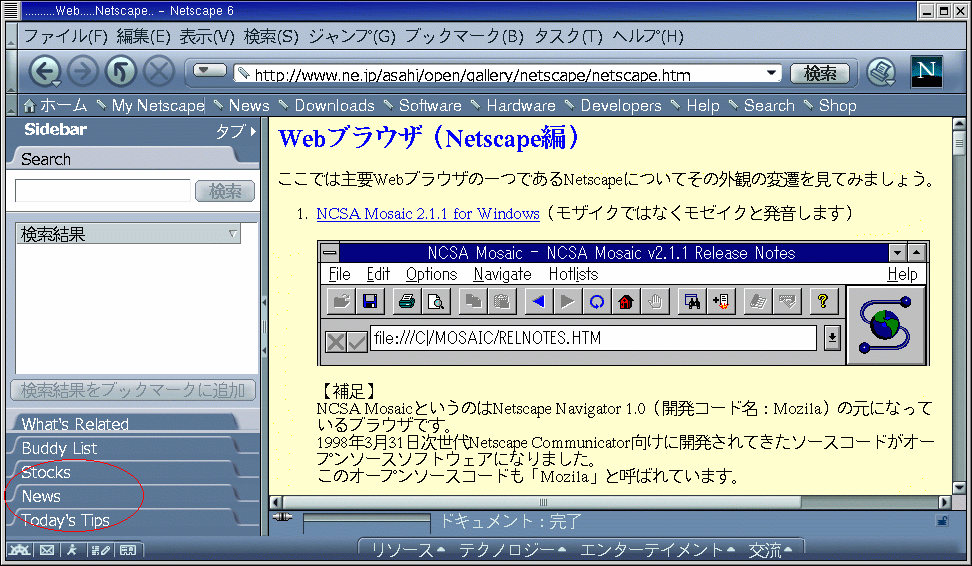The height and width of the screenshot is (566, 972).
Task: Click the security lock icon in status bar
Action: [x=942, y=521]
